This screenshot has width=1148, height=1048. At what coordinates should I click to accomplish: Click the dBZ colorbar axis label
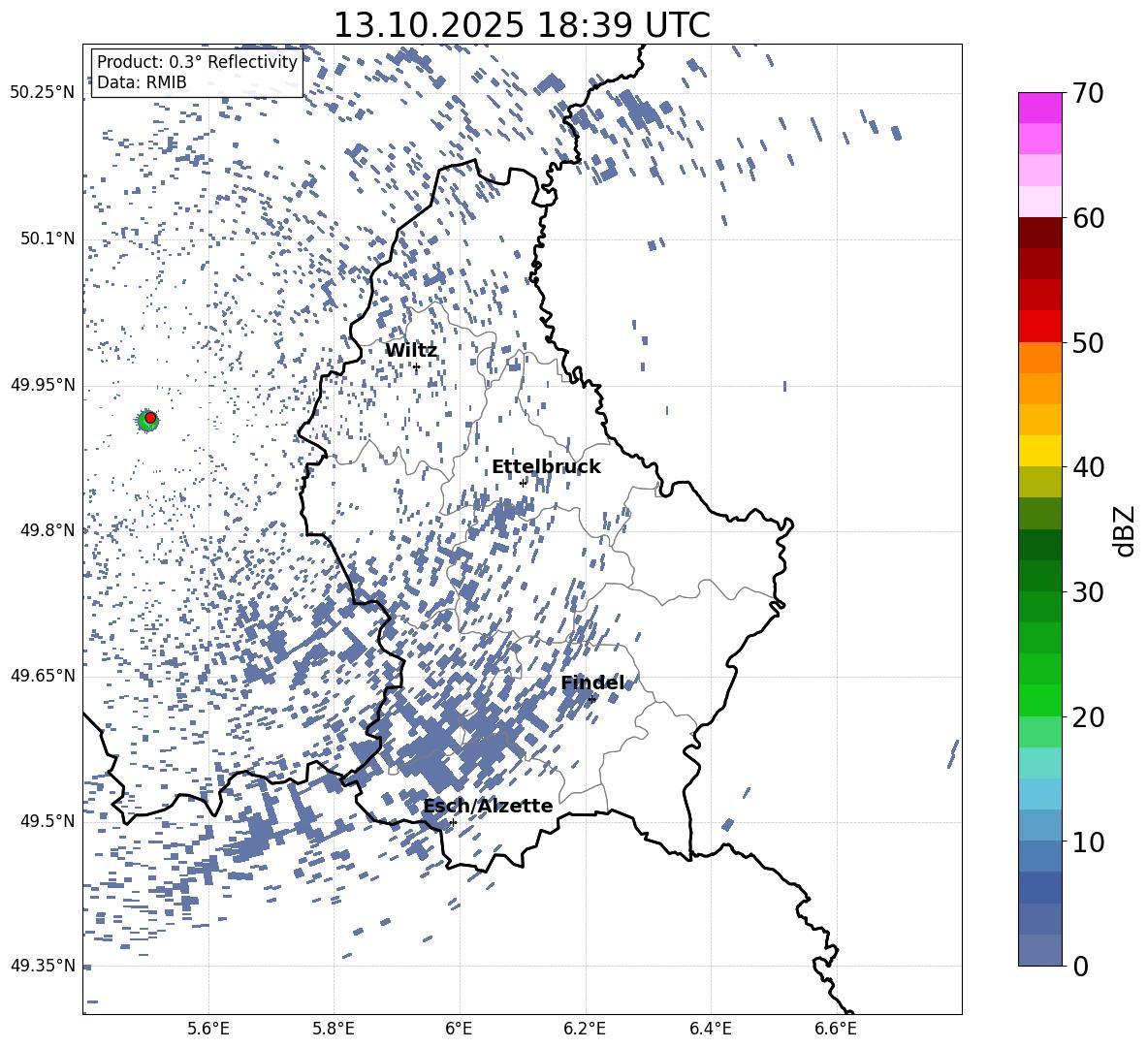pyautogui.click(x=1126, y=530)
